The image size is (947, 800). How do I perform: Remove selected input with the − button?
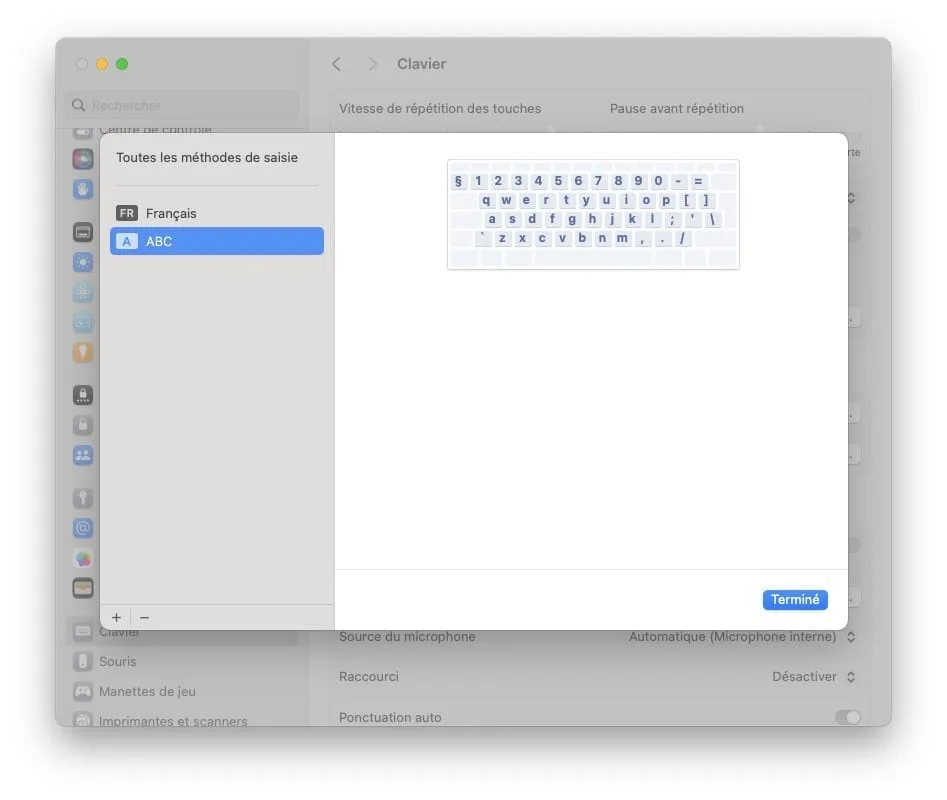144,617
